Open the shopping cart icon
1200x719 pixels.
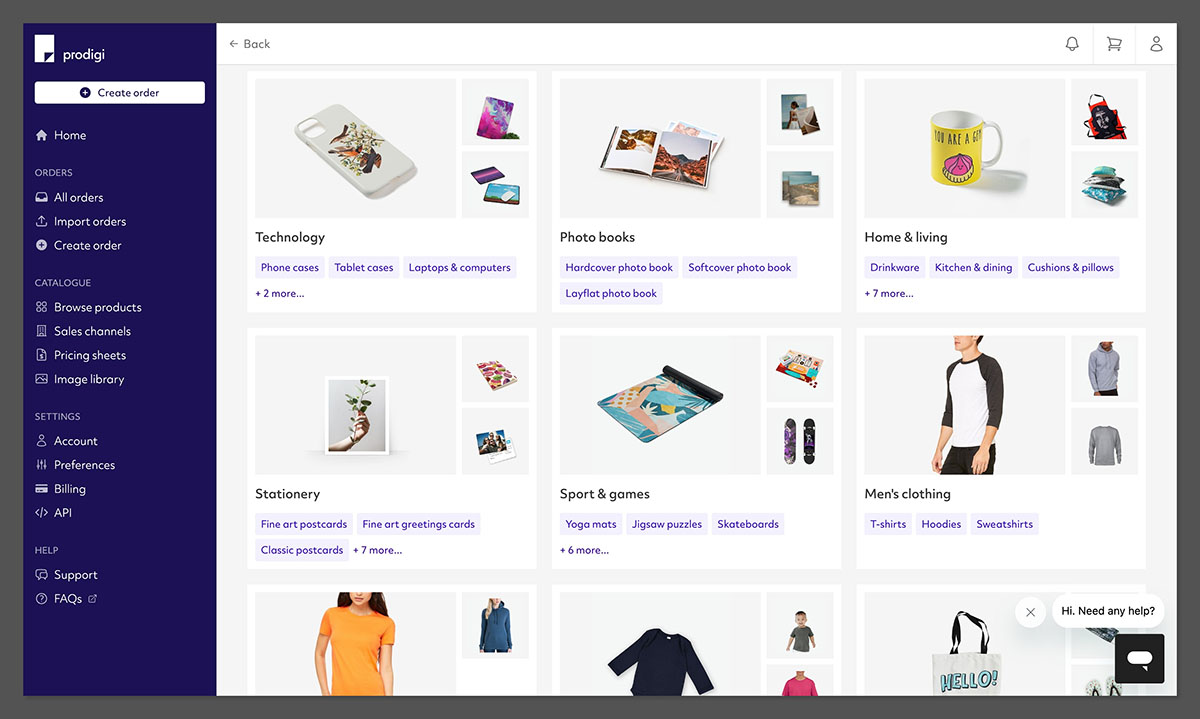pyautogui.click(x=1114, y=44)
